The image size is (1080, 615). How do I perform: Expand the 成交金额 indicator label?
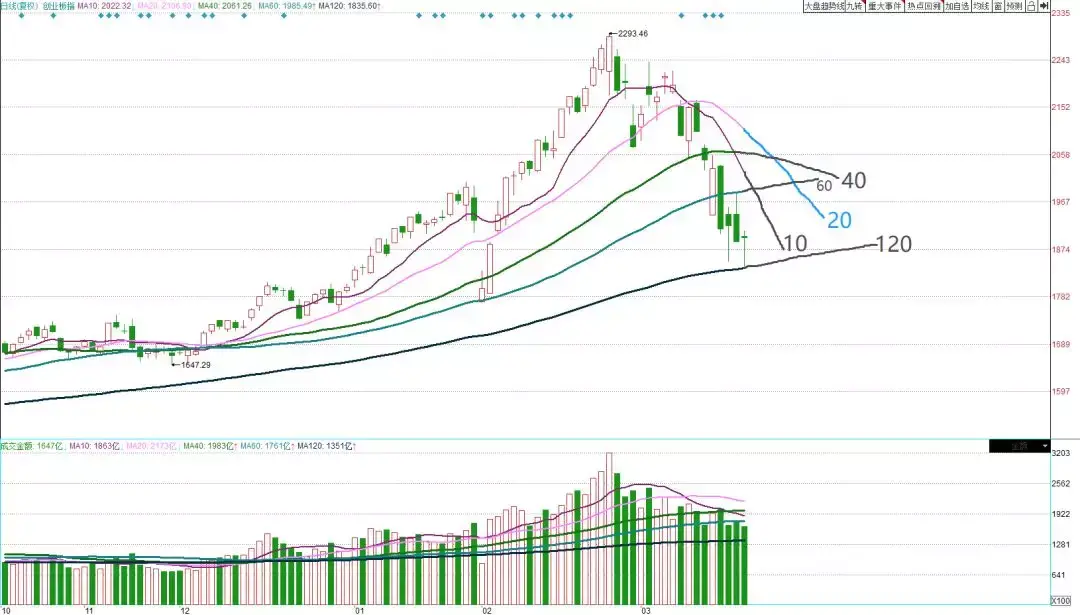19,445
